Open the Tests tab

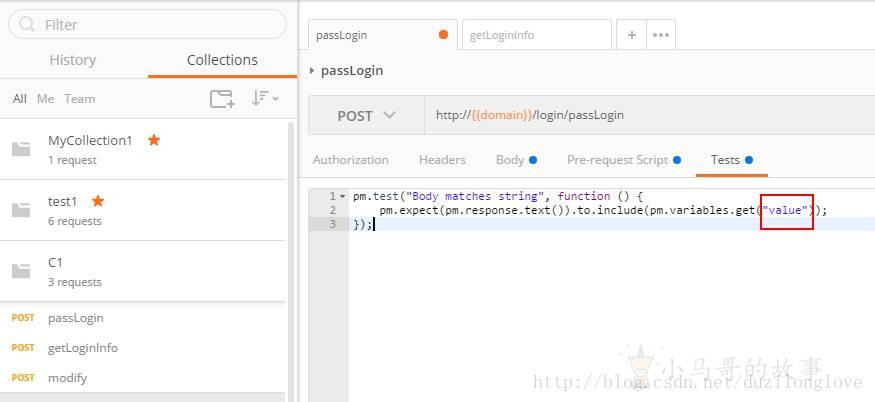point(732,160)
